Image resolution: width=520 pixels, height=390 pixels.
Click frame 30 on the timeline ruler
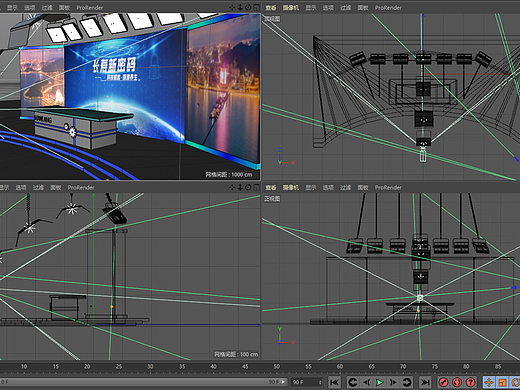[150, 366]
